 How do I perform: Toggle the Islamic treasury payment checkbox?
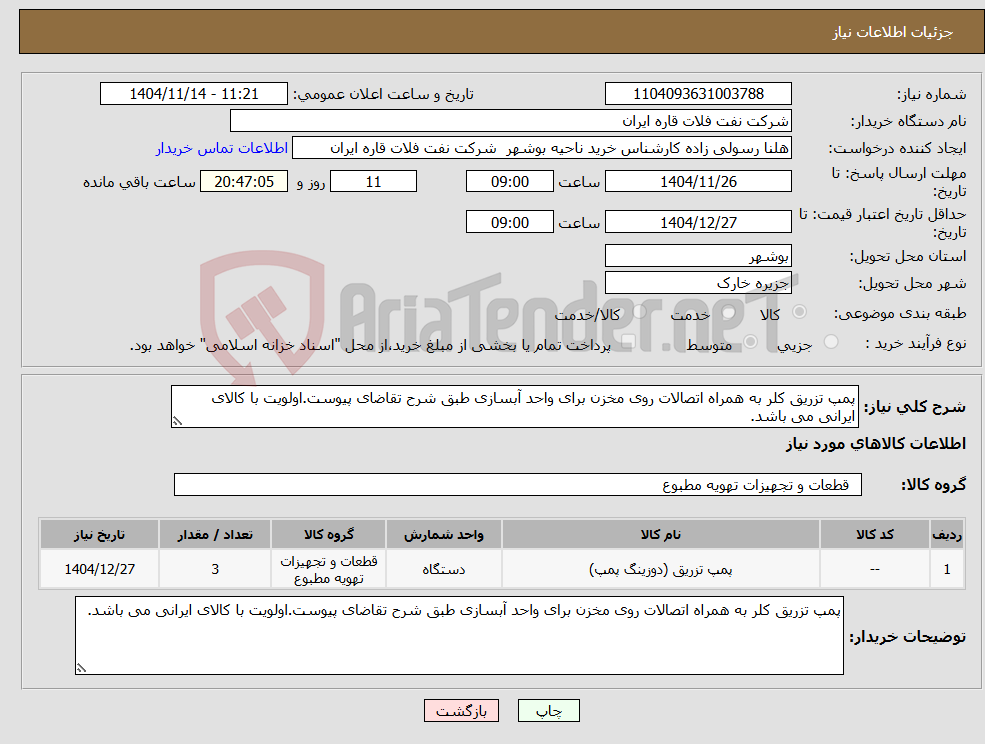click(x=627, y=342)
